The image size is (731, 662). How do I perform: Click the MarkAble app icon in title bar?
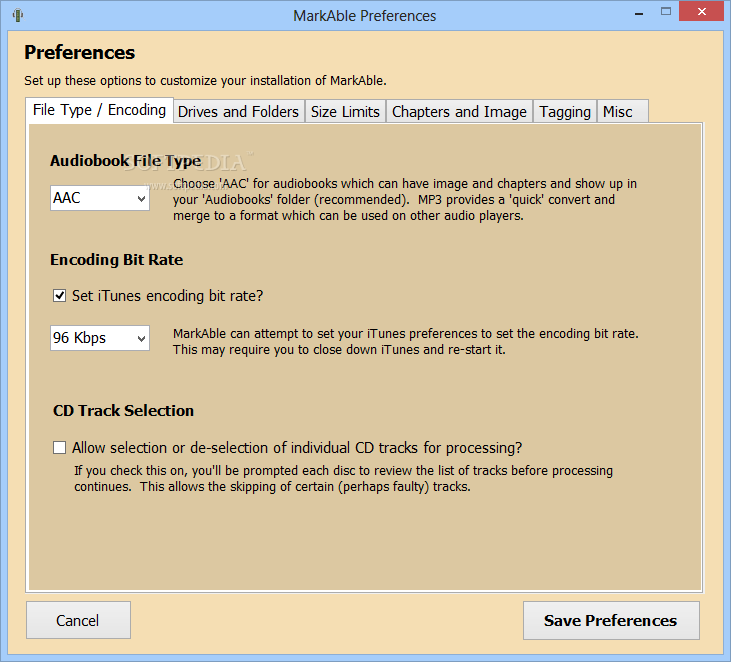click(x=18, y=15)
